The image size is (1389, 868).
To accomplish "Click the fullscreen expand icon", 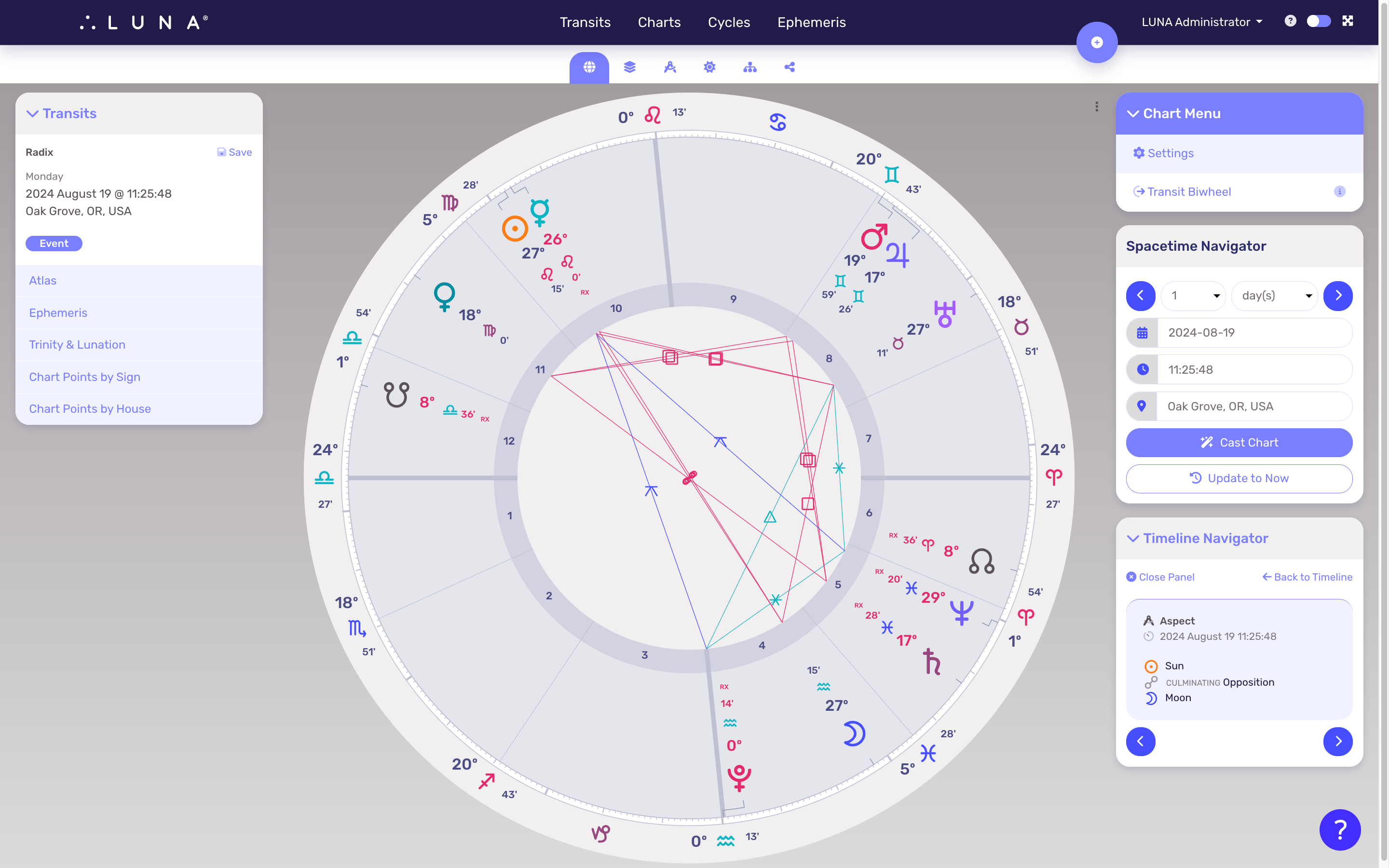I will (x=1348, y=21).
